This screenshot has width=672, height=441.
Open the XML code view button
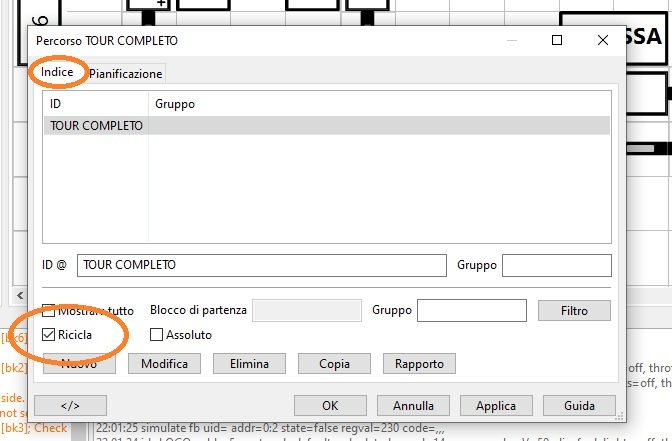70,406
